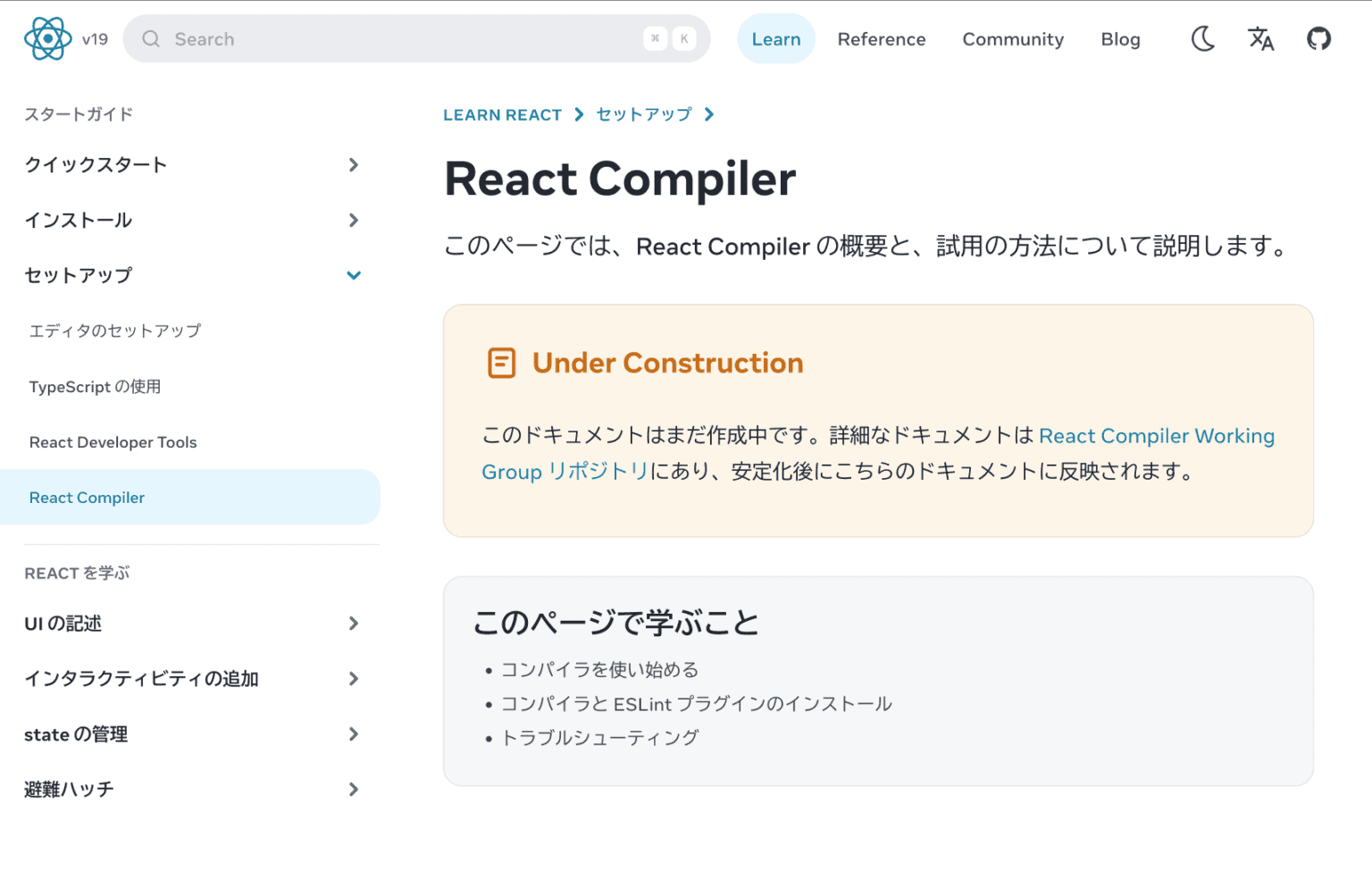Select TypeScript の使用 in sidebar

click(x=96, y=386)
